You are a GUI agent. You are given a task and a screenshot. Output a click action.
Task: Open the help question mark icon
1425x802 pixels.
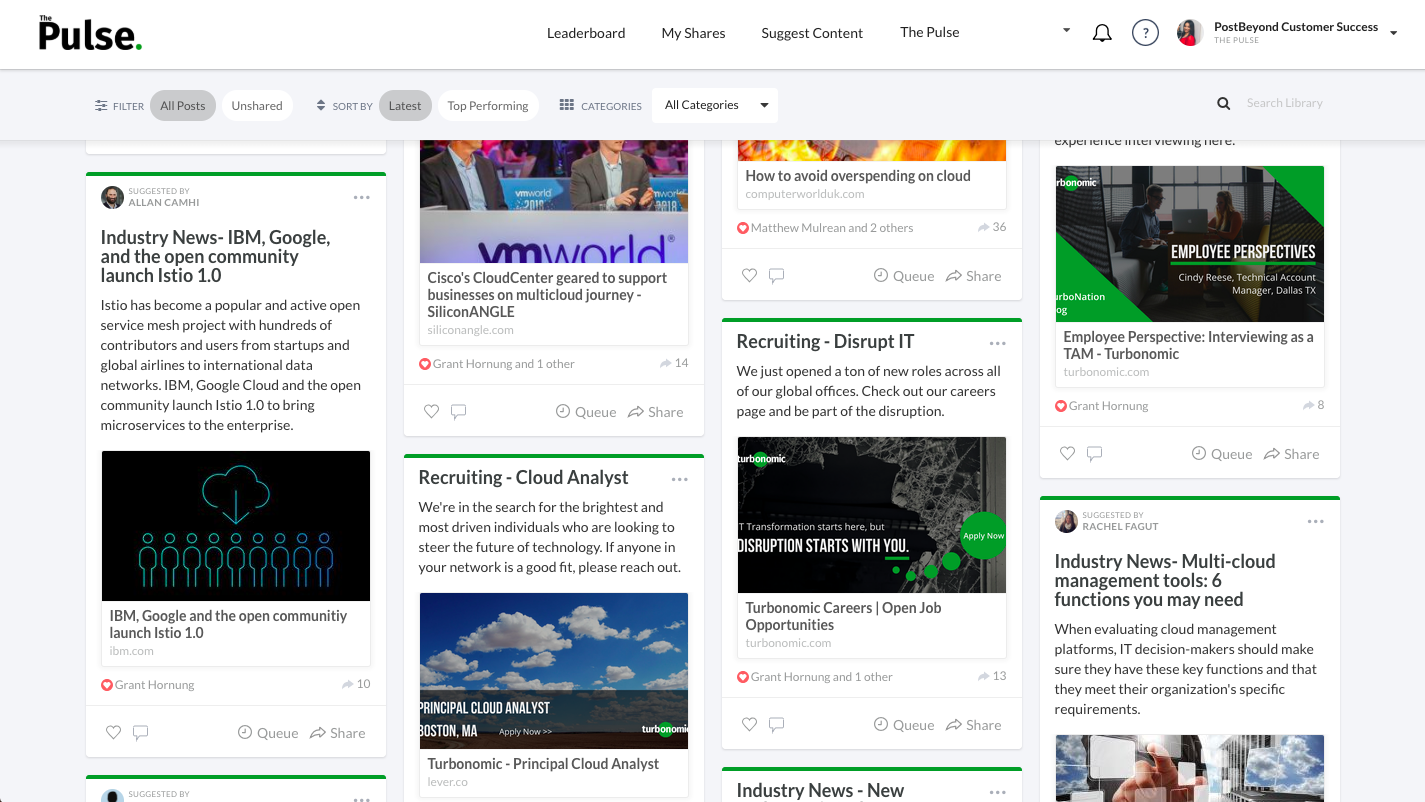1145,33
